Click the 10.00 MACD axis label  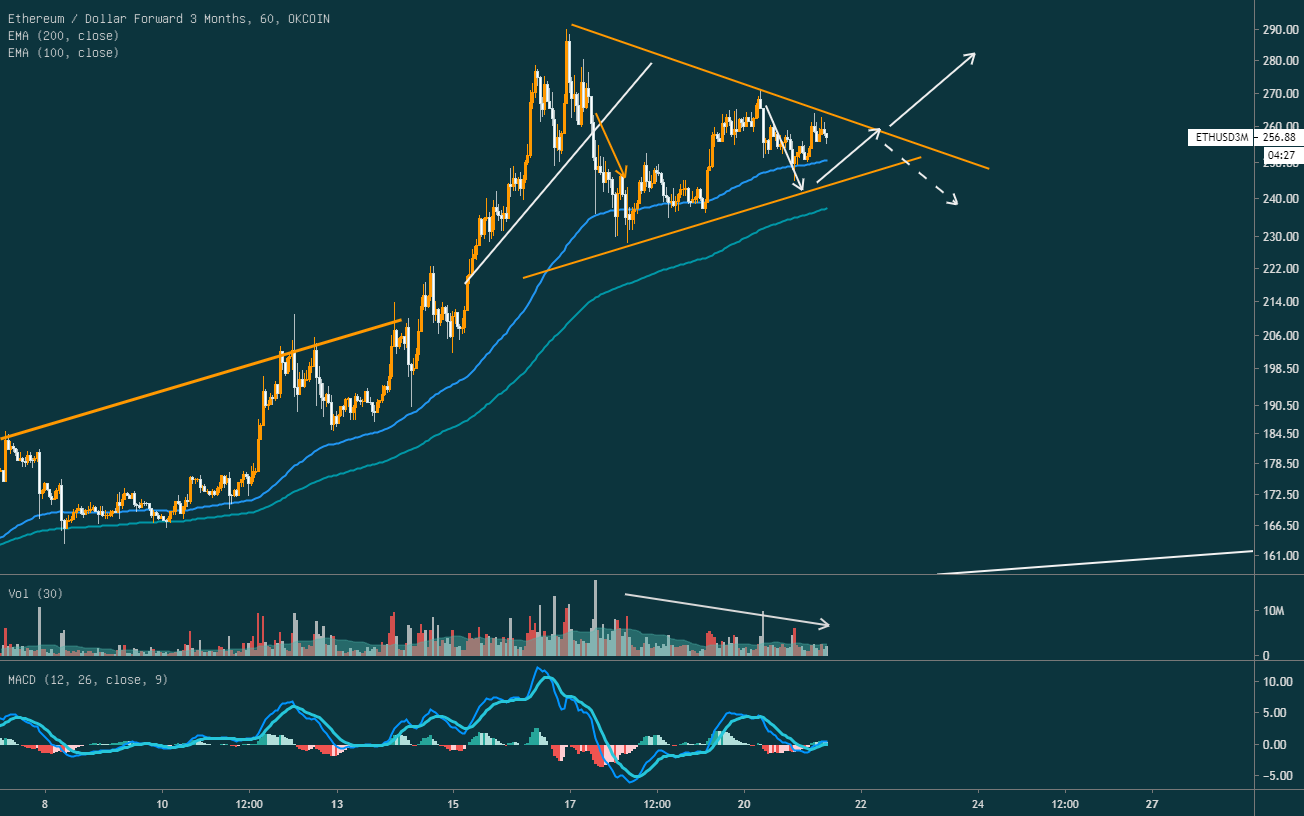(1279, 682)
